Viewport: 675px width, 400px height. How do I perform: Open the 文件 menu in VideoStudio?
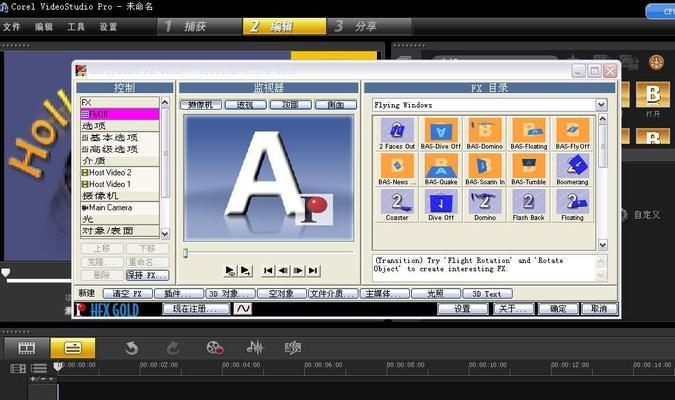tap(12, 27)
